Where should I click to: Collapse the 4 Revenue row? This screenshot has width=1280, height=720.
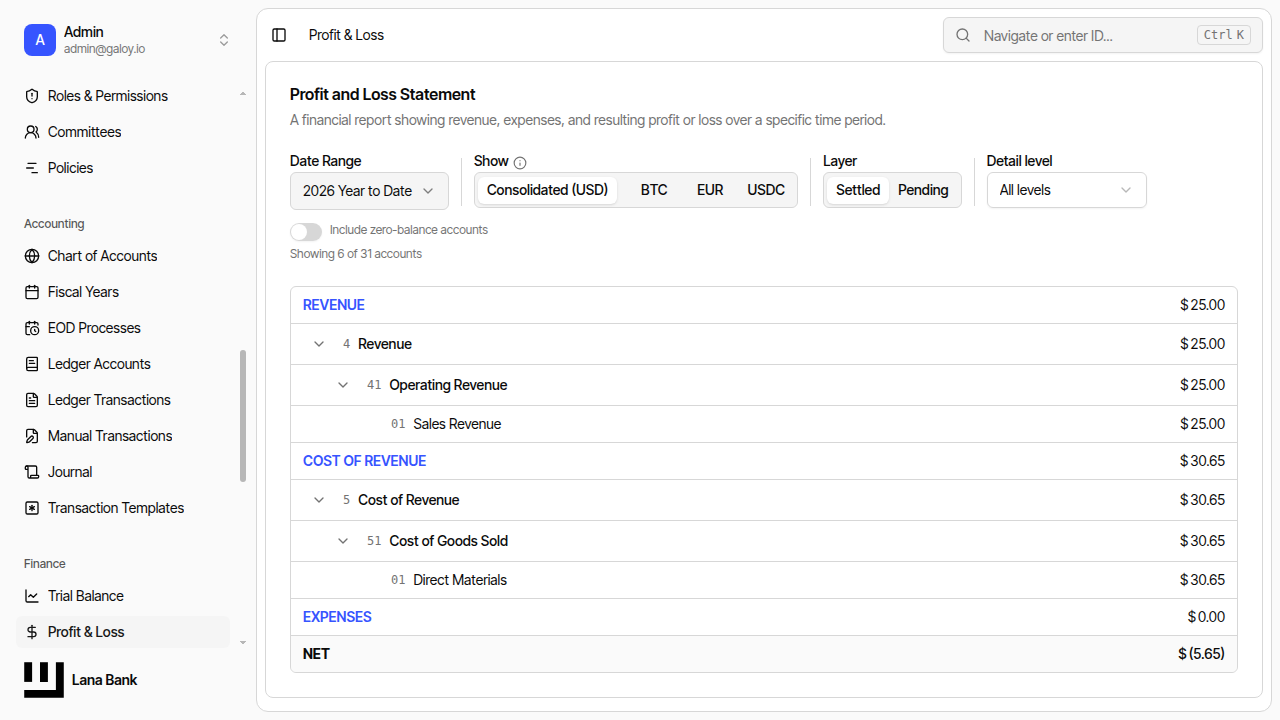coord(319,344)
